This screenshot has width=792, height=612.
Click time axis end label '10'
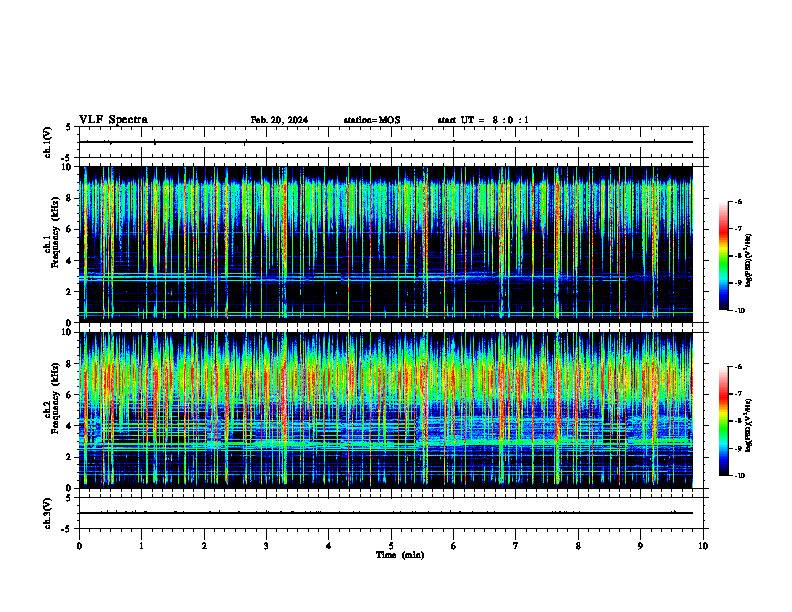[x=703, y=546]
